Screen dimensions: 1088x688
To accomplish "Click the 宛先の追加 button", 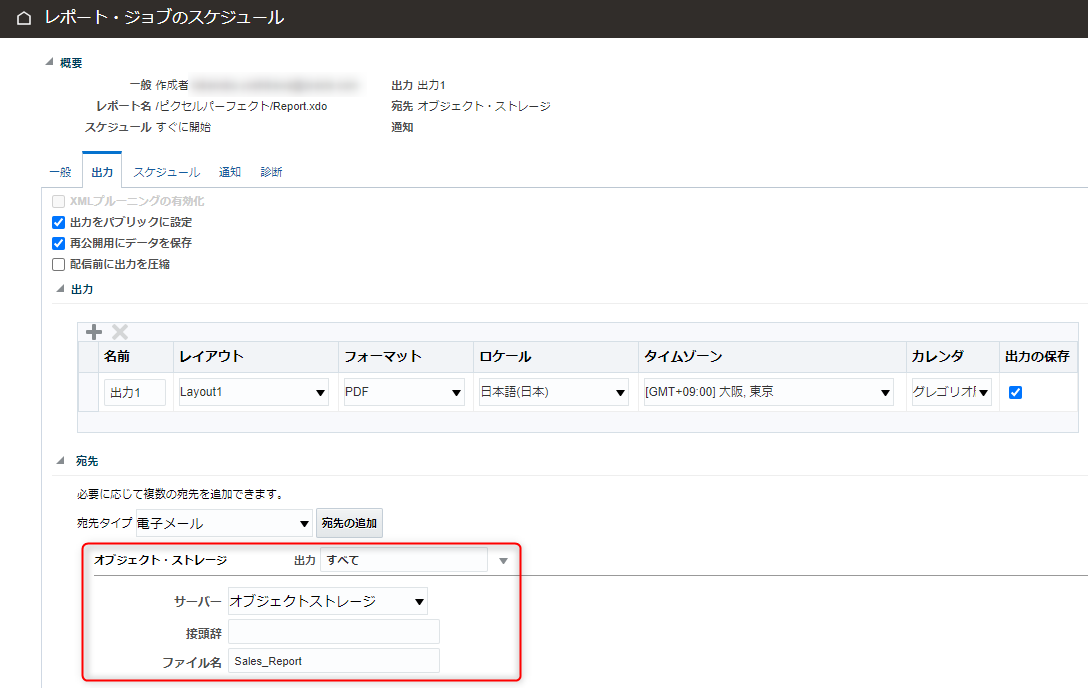I will click(x=349, y=523).
